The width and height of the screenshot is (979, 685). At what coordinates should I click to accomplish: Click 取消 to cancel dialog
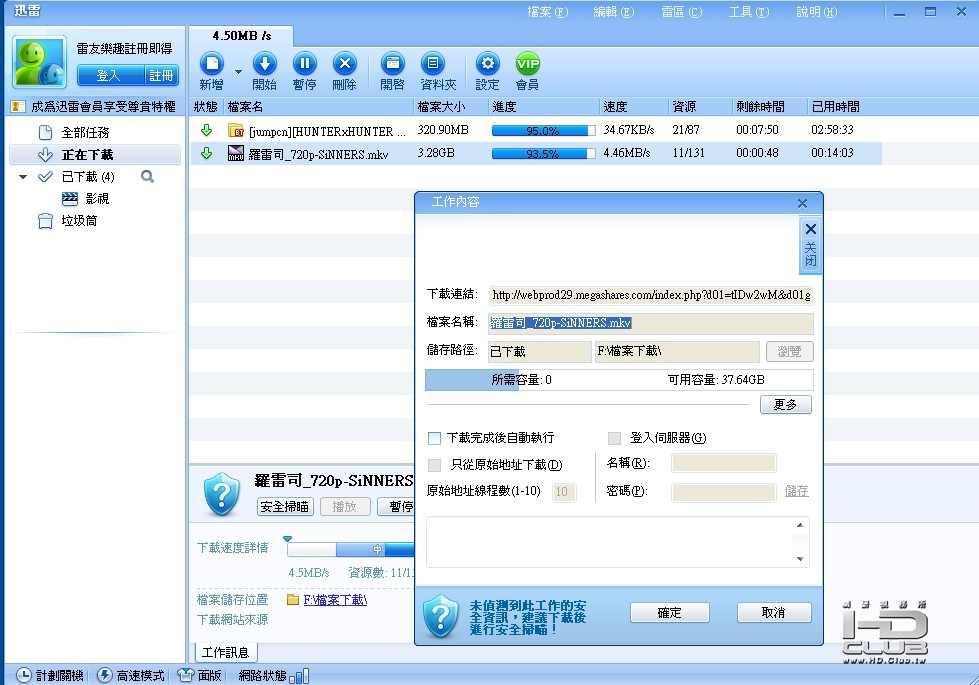point(774,613)
